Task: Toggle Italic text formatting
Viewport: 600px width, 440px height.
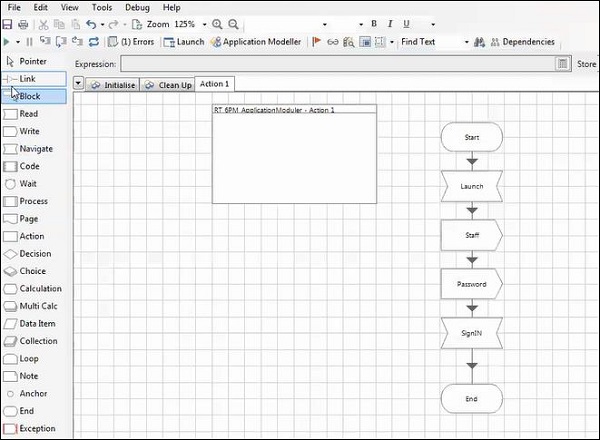Action: [391, 24]
